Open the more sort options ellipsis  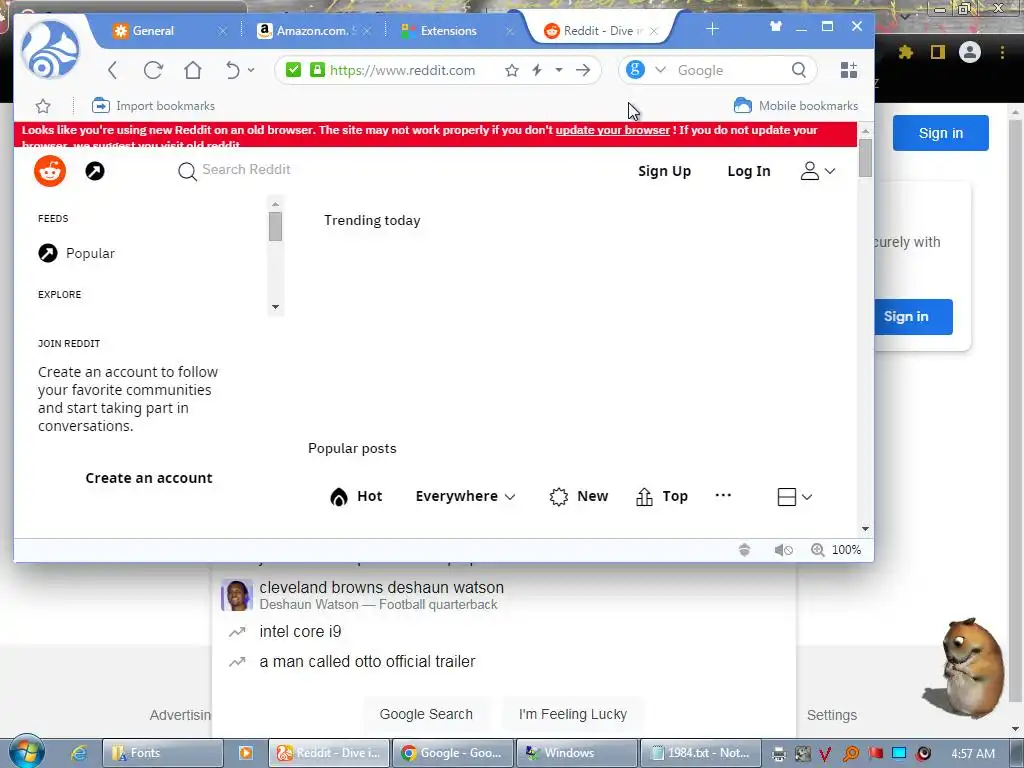[x=723, y=495]
